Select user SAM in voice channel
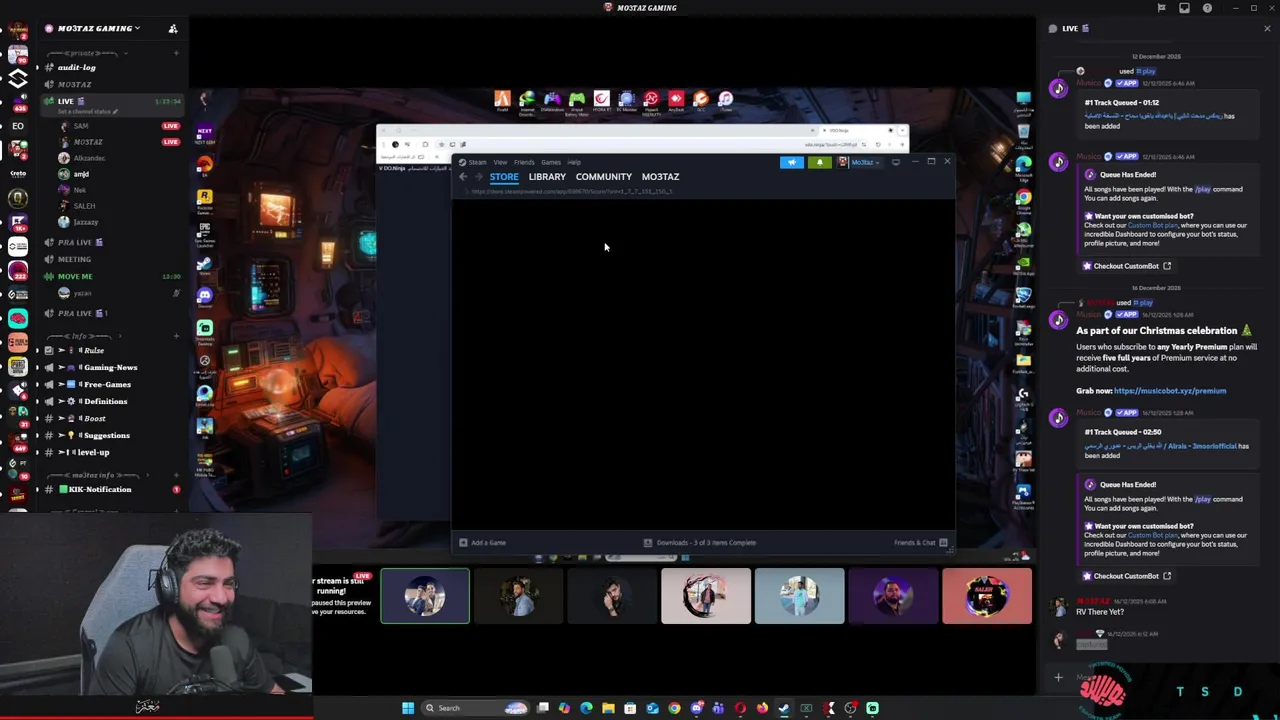 coord(81,126)
